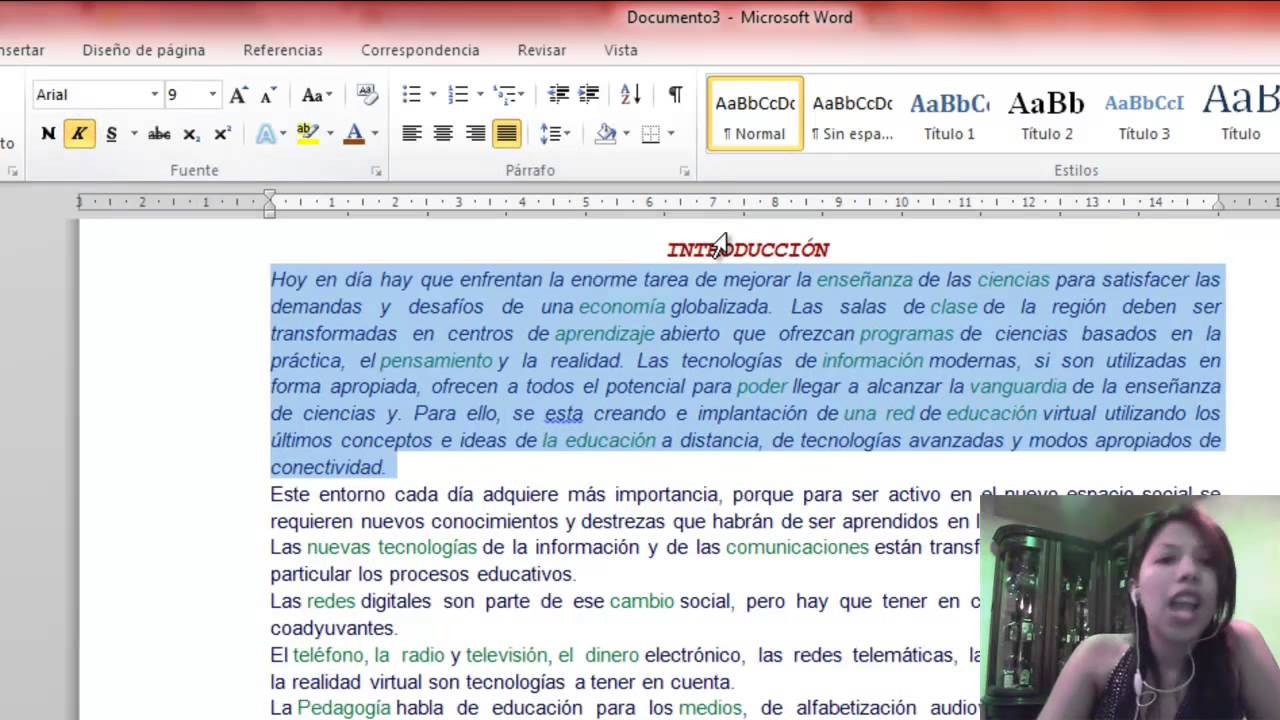Expand borders options arrow
The height and width of the screenshot is (720, 1280).
coord(670,133)
